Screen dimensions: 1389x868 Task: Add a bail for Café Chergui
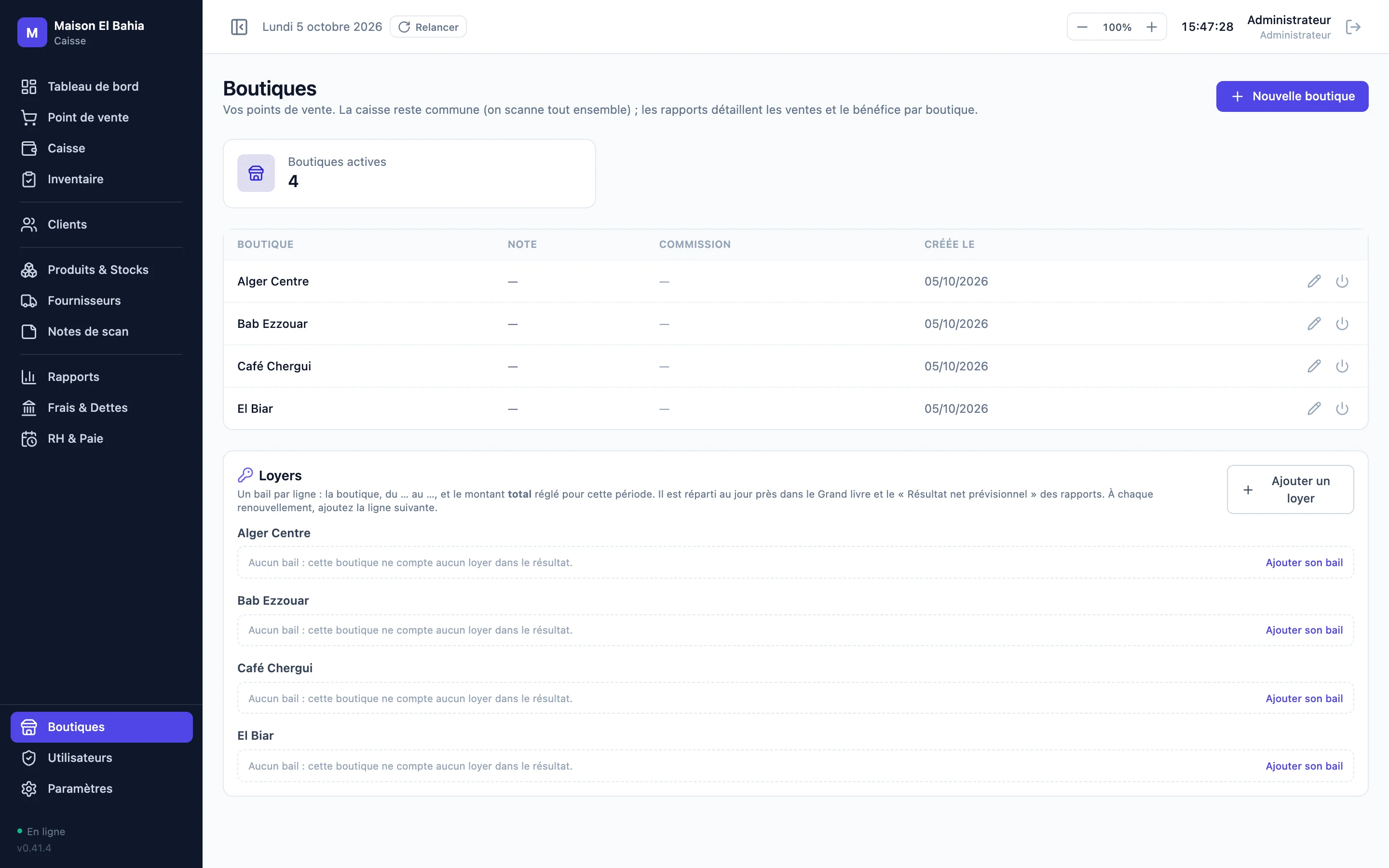point(1304,699)
